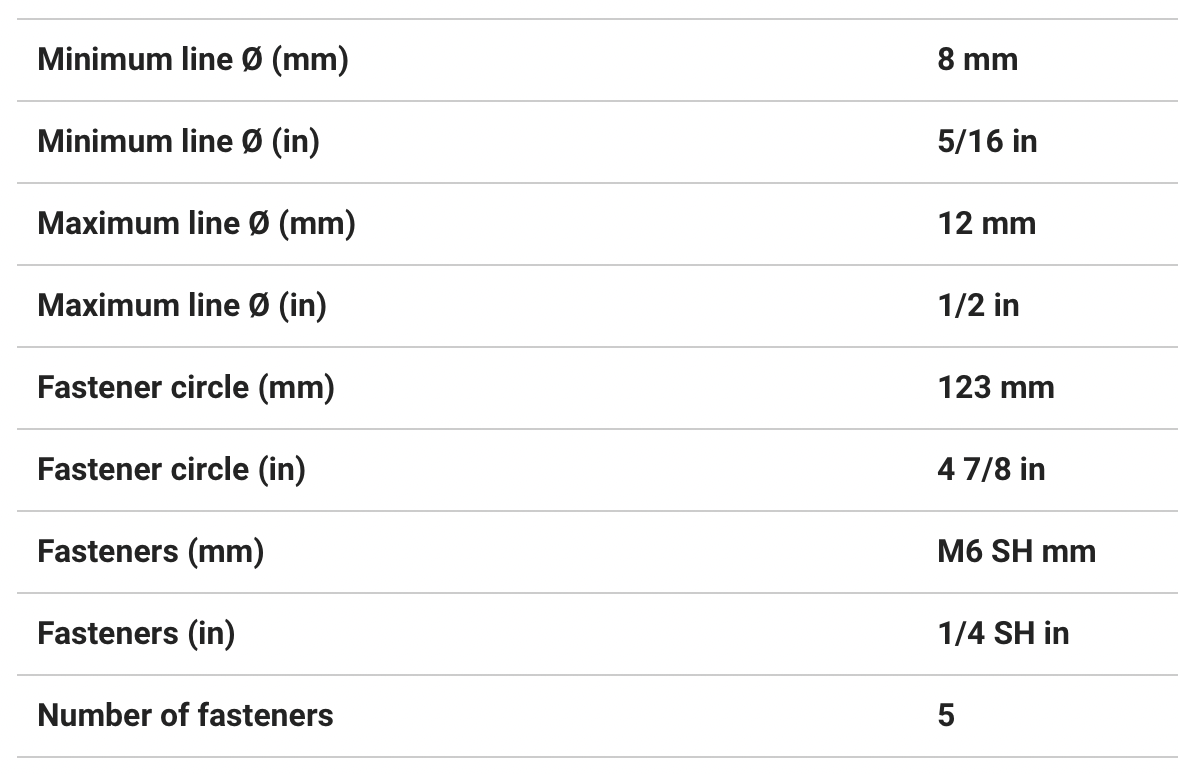Click the Ø symbol in the first row label
1178x774 pixels.
[x=251, y=60]
